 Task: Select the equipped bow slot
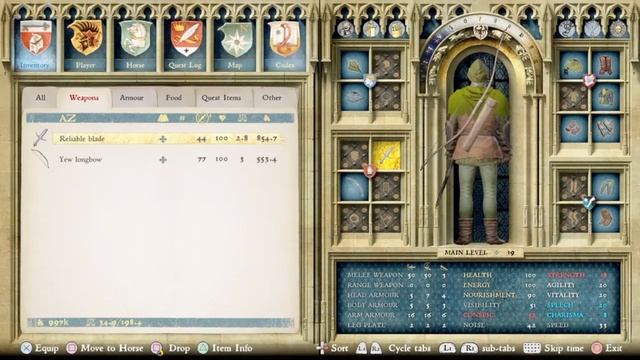354,187
